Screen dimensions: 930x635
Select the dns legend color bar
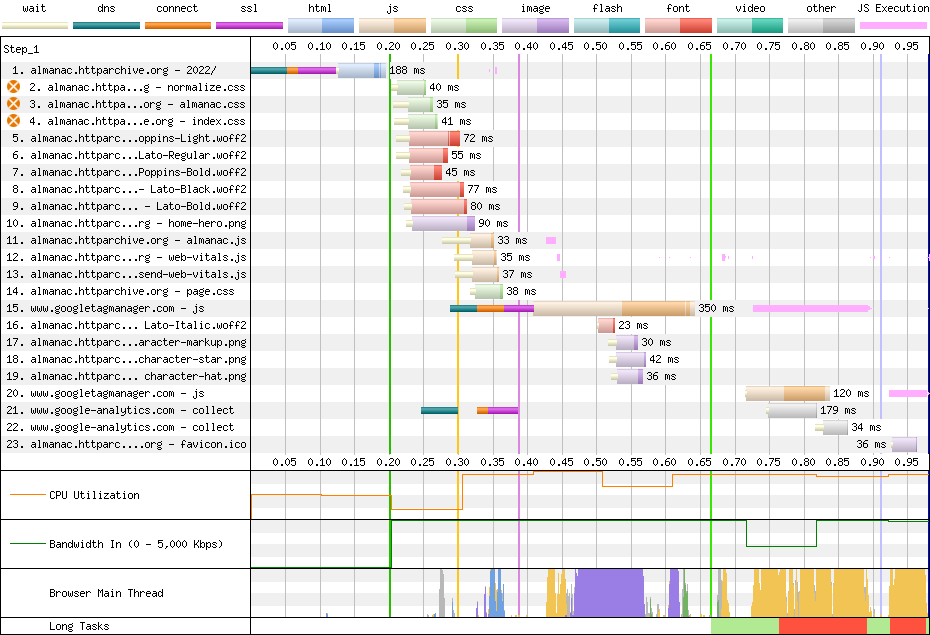point(106,25)
